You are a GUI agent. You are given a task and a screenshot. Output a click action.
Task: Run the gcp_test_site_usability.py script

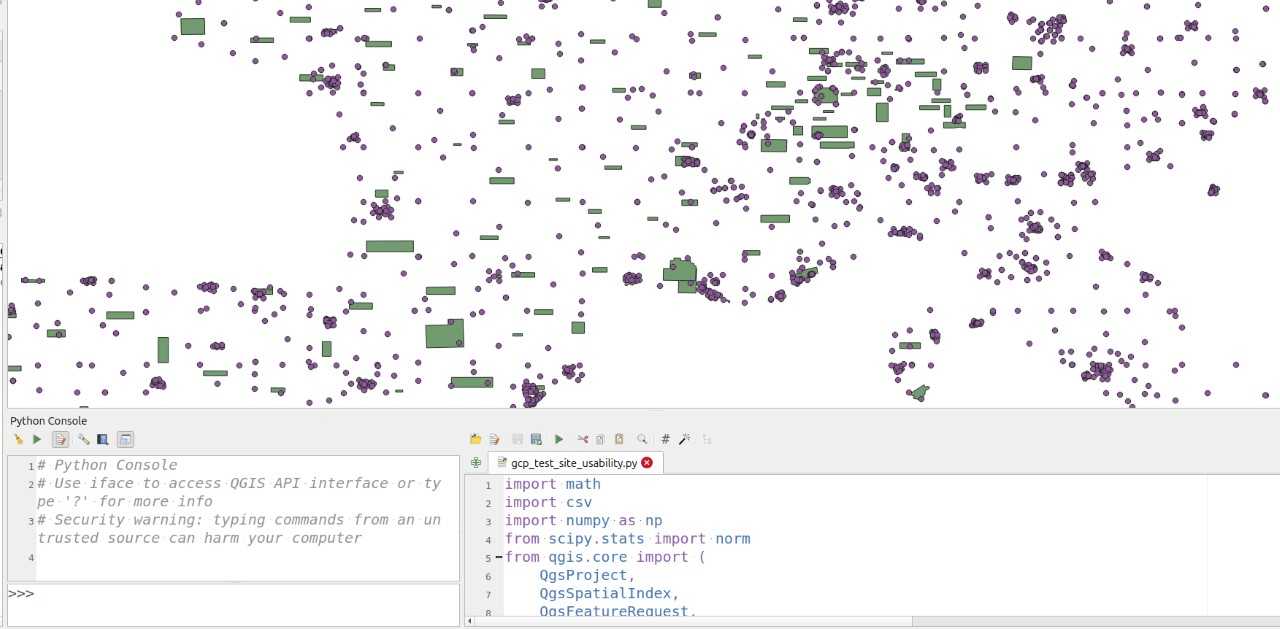point(559,438)
